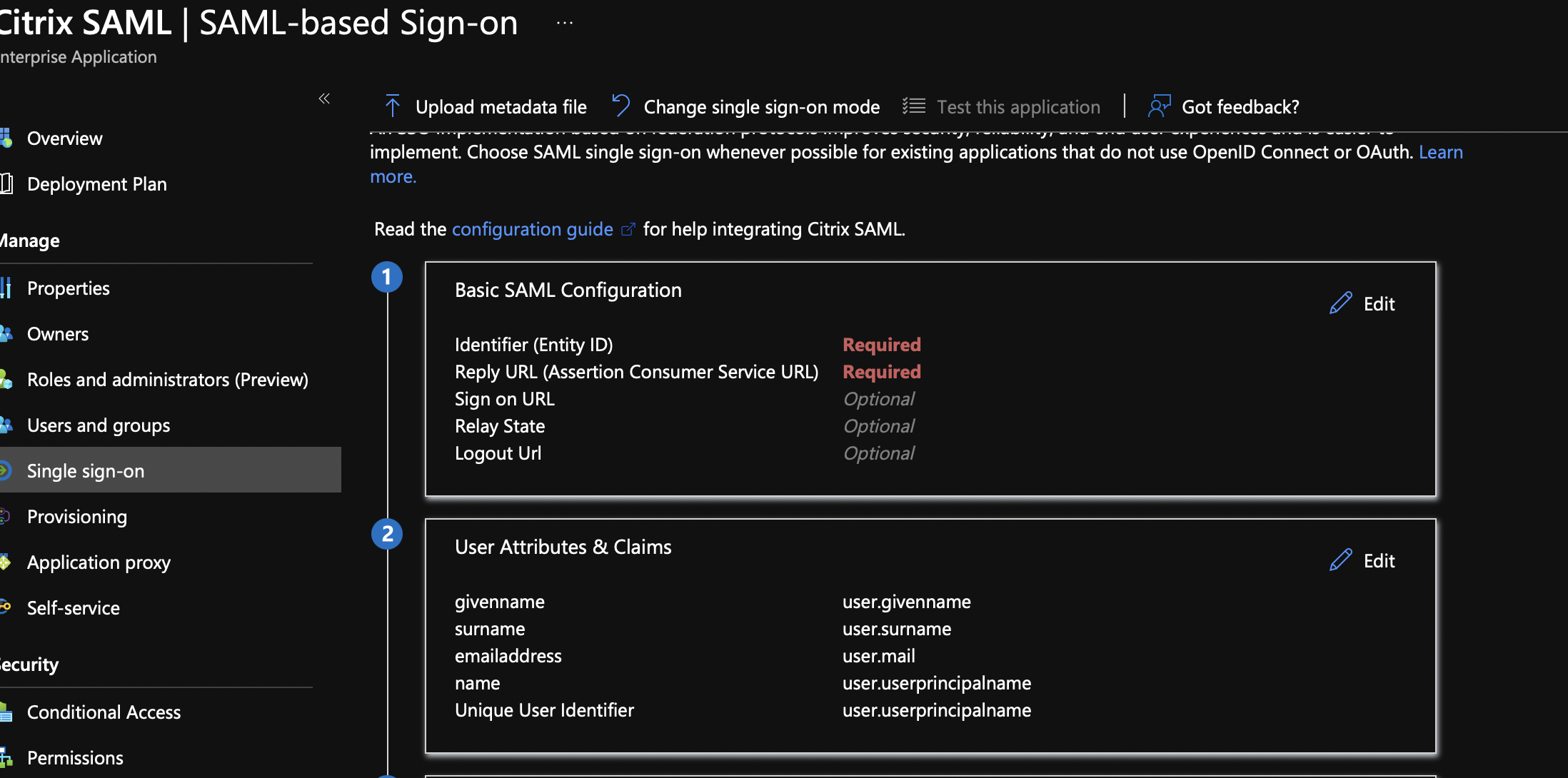Open the ellipsis menu next to page title
The image size is (1568, 778).
[x=565, y=23]
